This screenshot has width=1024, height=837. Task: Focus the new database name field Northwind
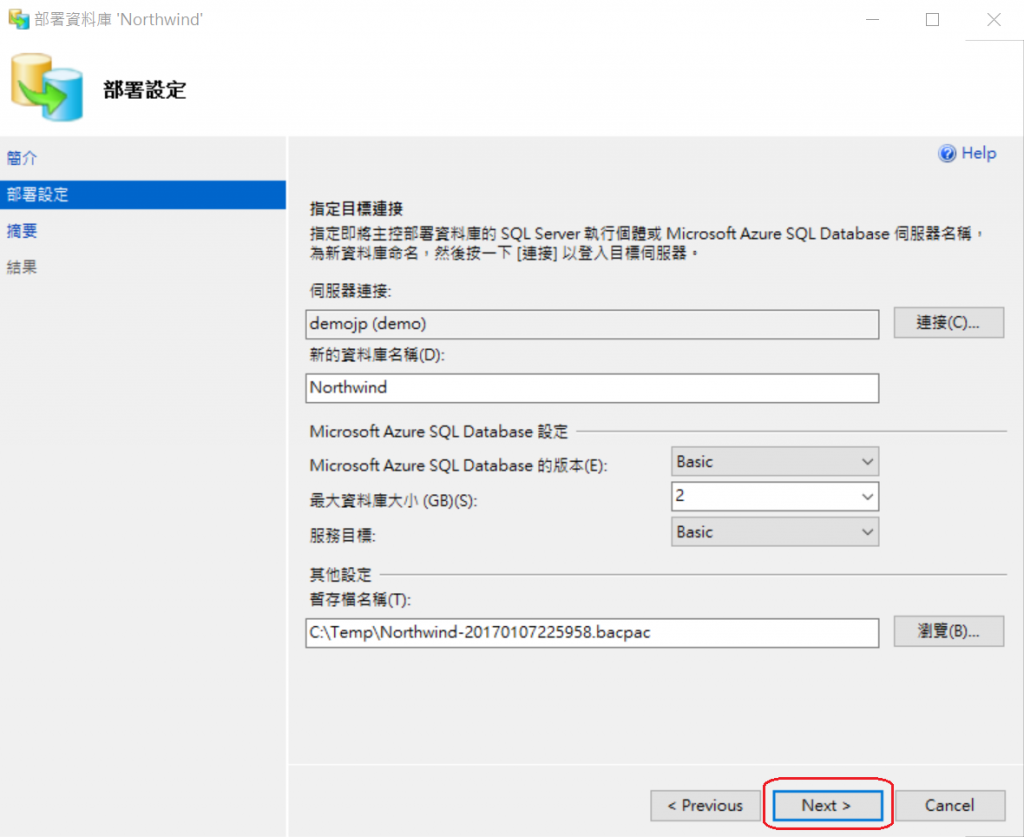coord(592,388)
